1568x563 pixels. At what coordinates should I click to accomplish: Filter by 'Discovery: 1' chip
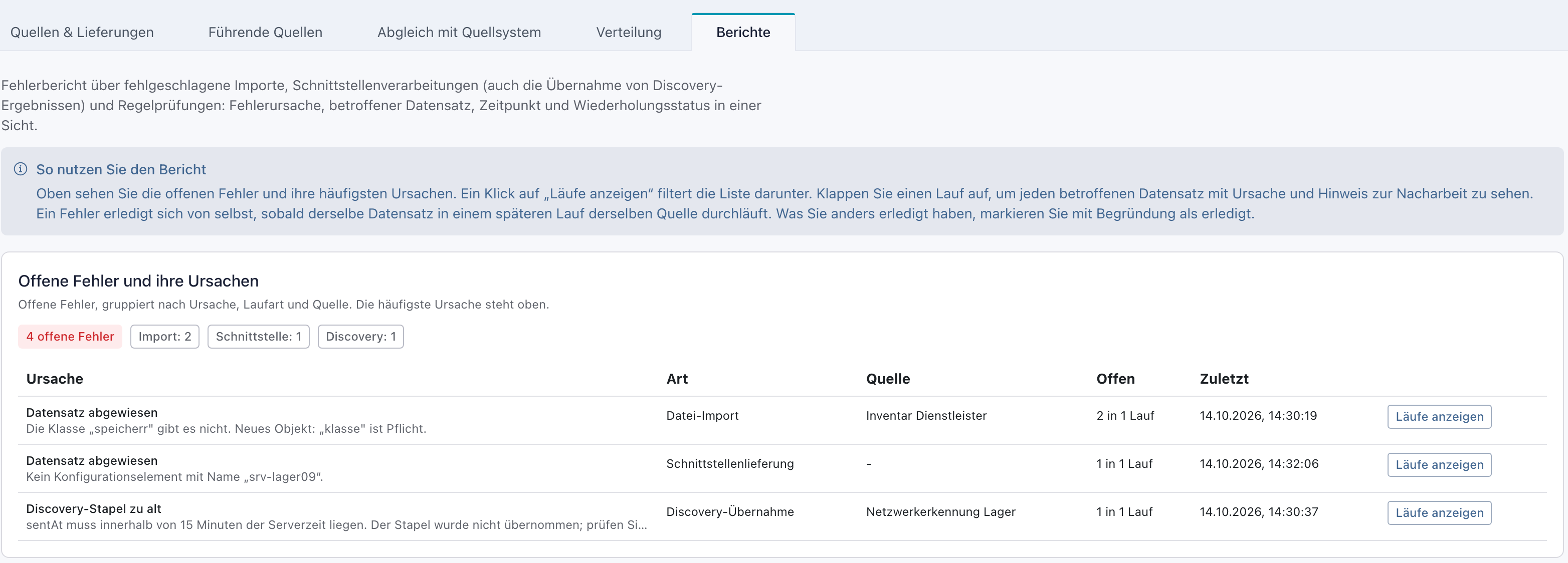pyautogui.click(x=361, y=336)
